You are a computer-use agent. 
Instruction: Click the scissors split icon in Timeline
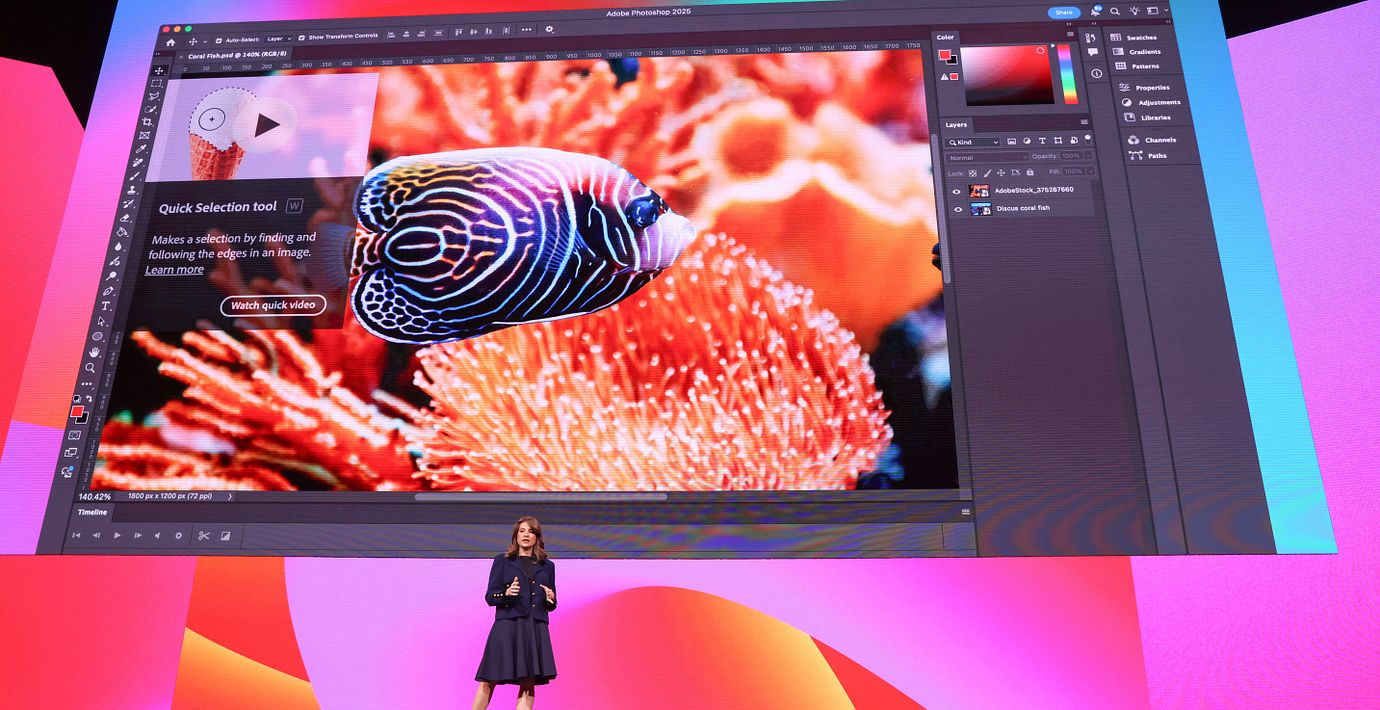(203, 535)
